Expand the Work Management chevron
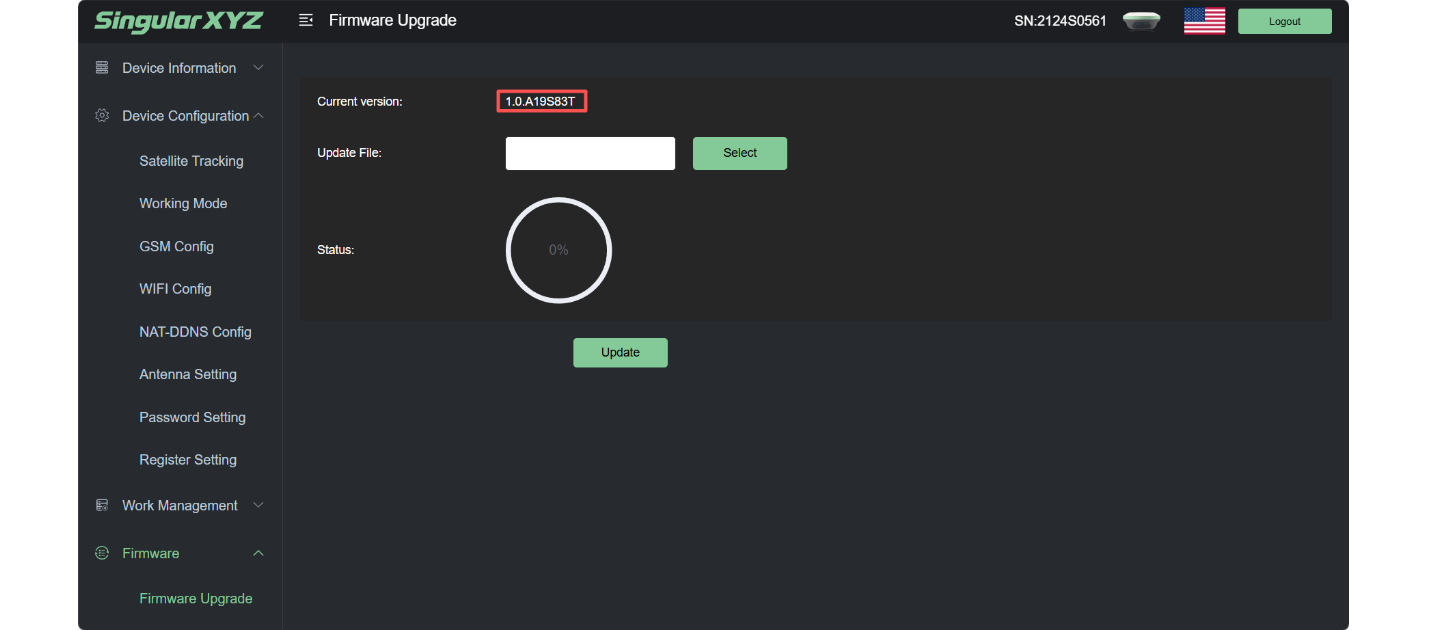This screenshot has width=1432, height=630. tap(258, 506)
